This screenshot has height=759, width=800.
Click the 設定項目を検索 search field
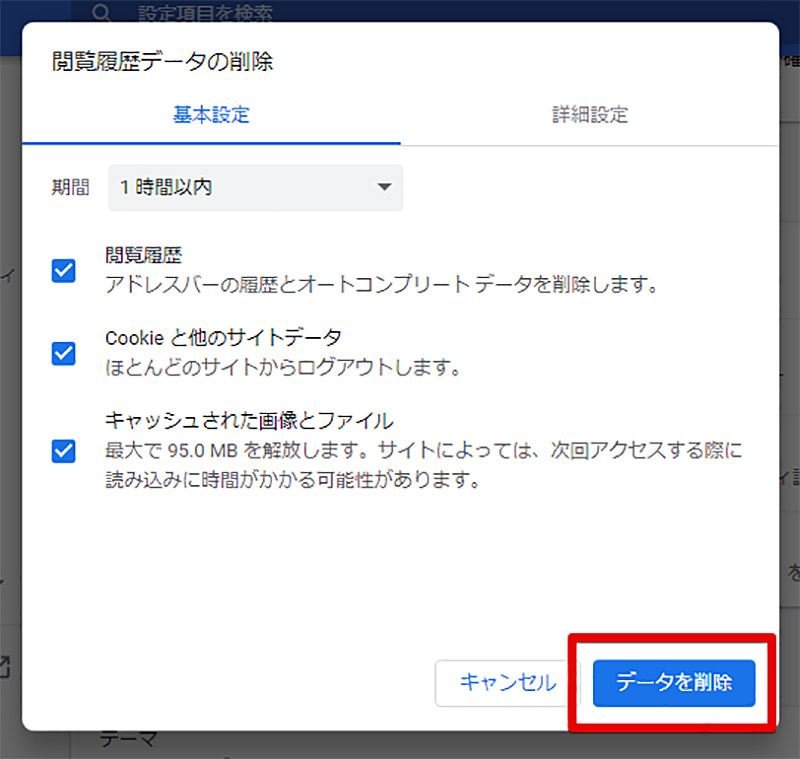(205, 12)
